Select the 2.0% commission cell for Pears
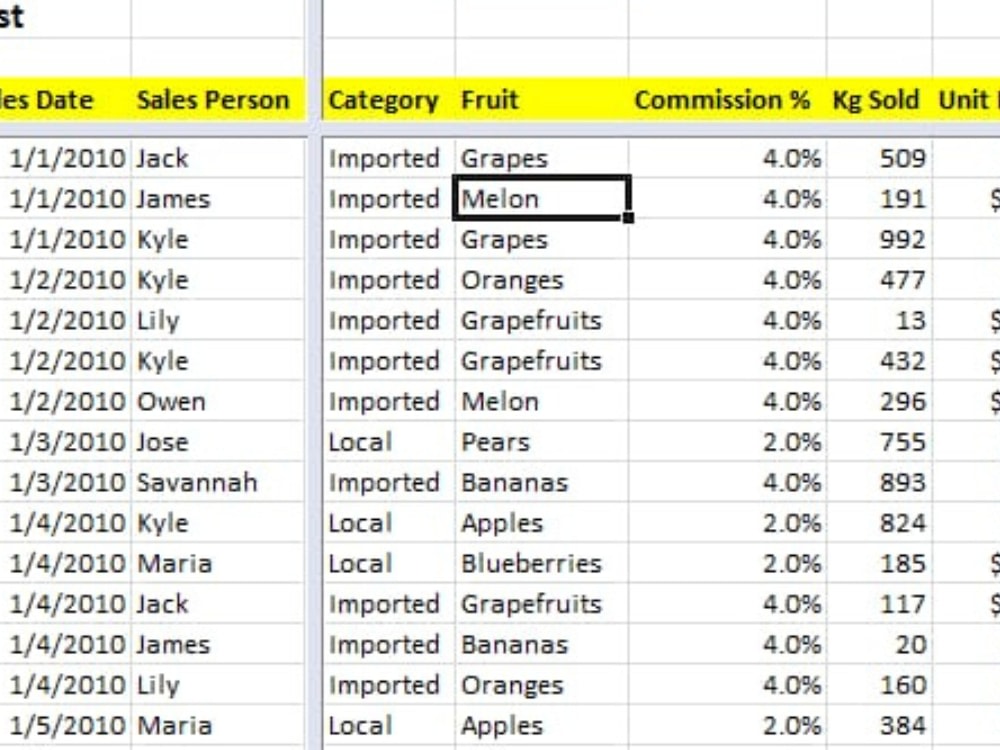Viewport: 1000px width, 750px height. 728,442
